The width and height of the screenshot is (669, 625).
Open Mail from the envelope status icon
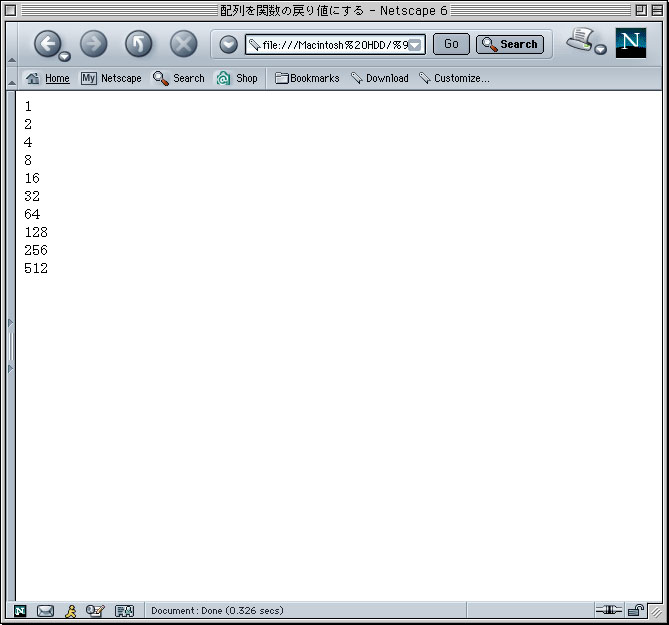pos(45,611)
